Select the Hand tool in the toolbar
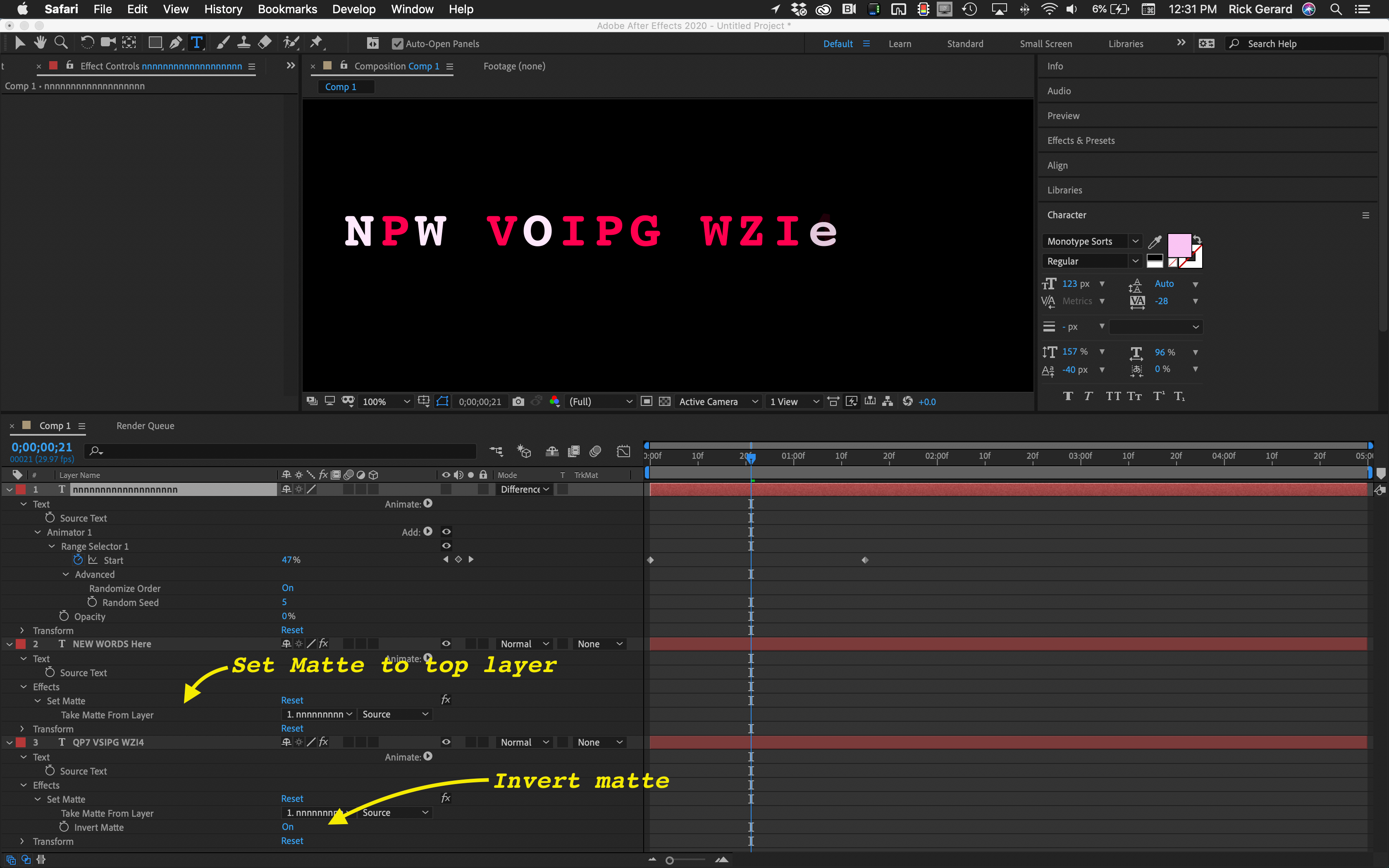 tap(40, 42)
